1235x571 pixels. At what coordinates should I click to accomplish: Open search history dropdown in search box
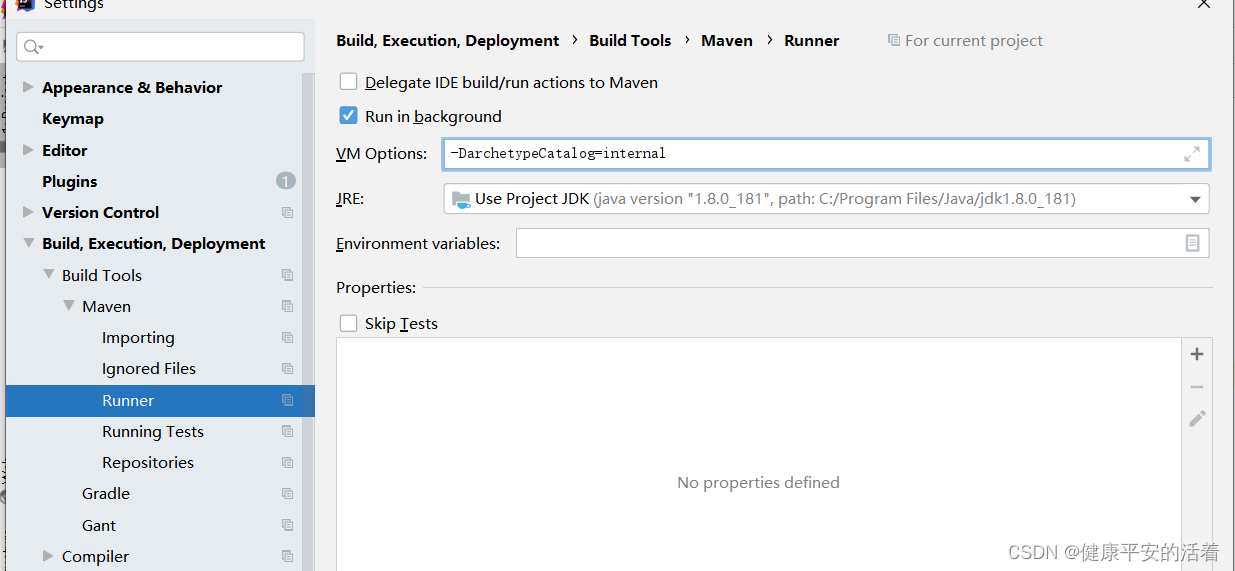(41, 48)
